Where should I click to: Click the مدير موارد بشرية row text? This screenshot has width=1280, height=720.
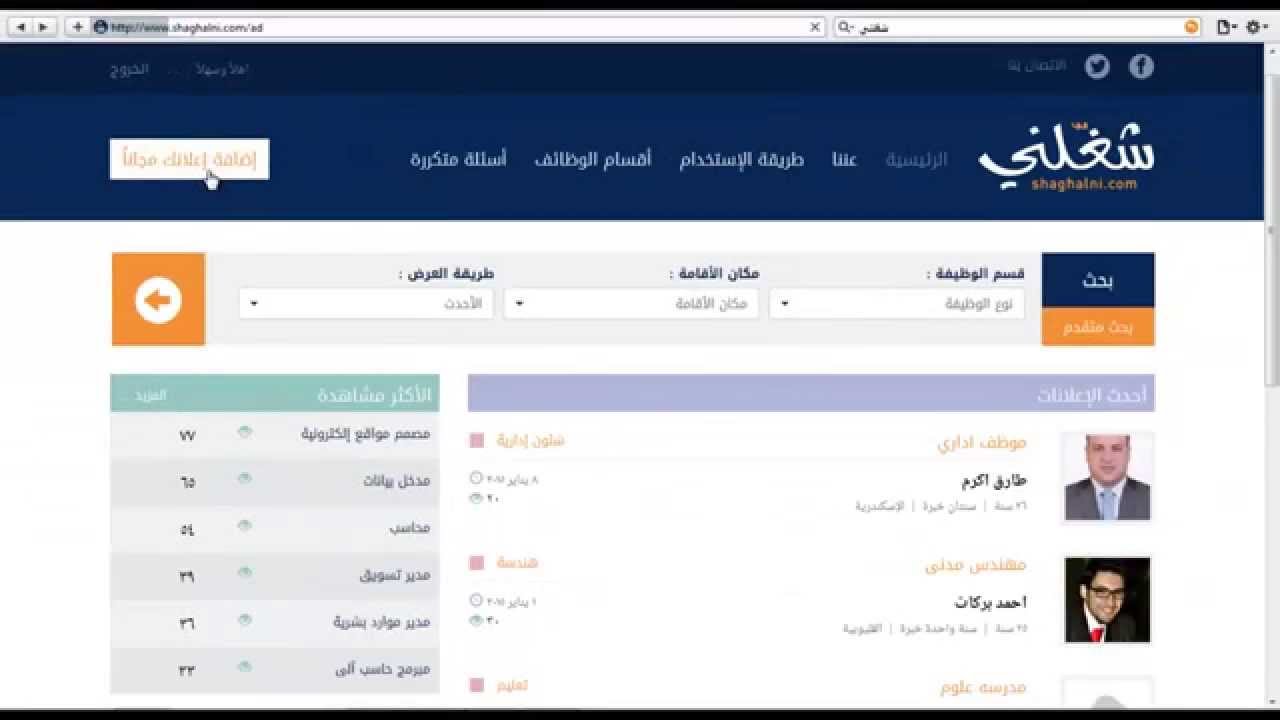pos(382,622)
